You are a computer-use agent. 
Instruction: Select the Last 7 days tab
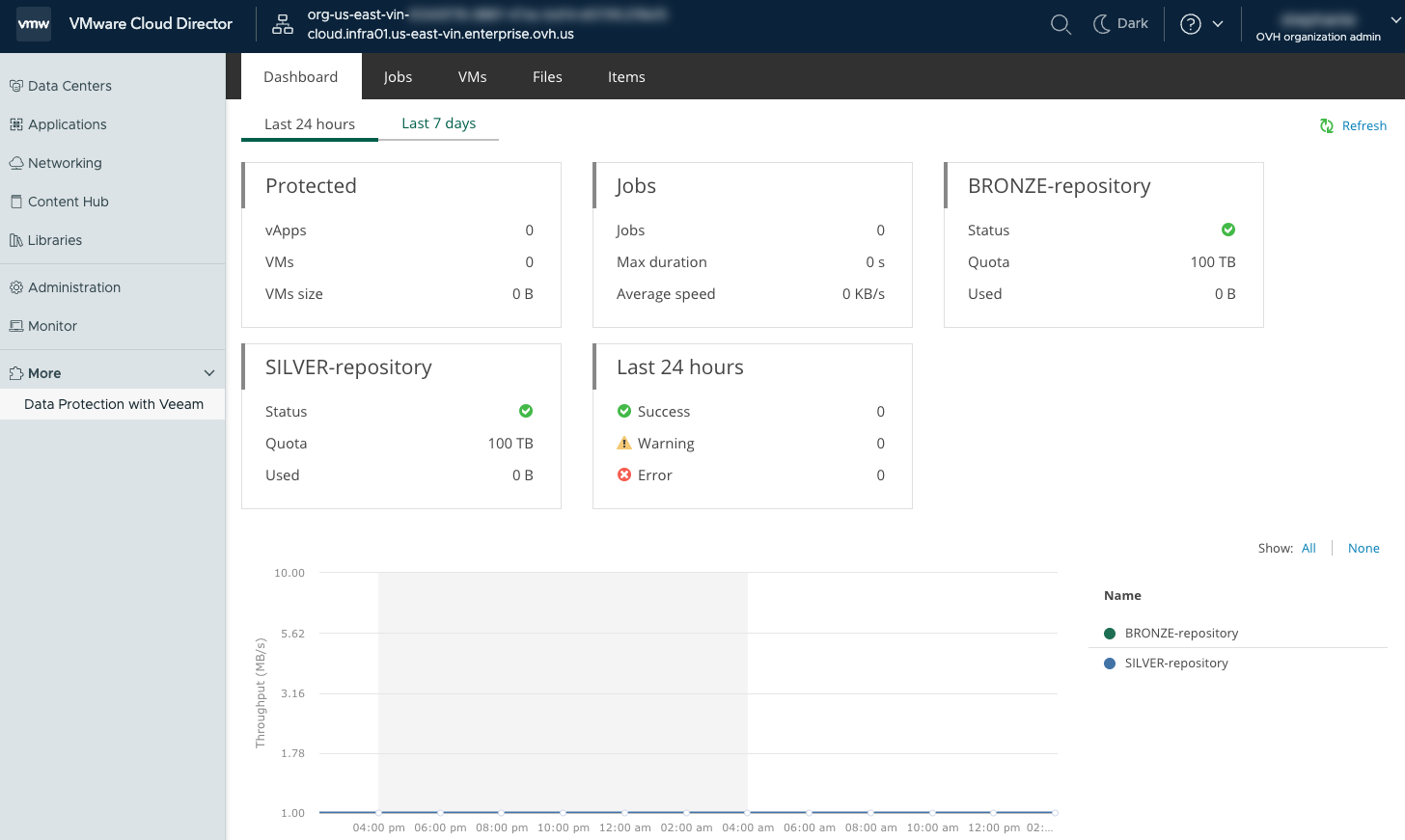pyautogui.click(x=439, y=123)
